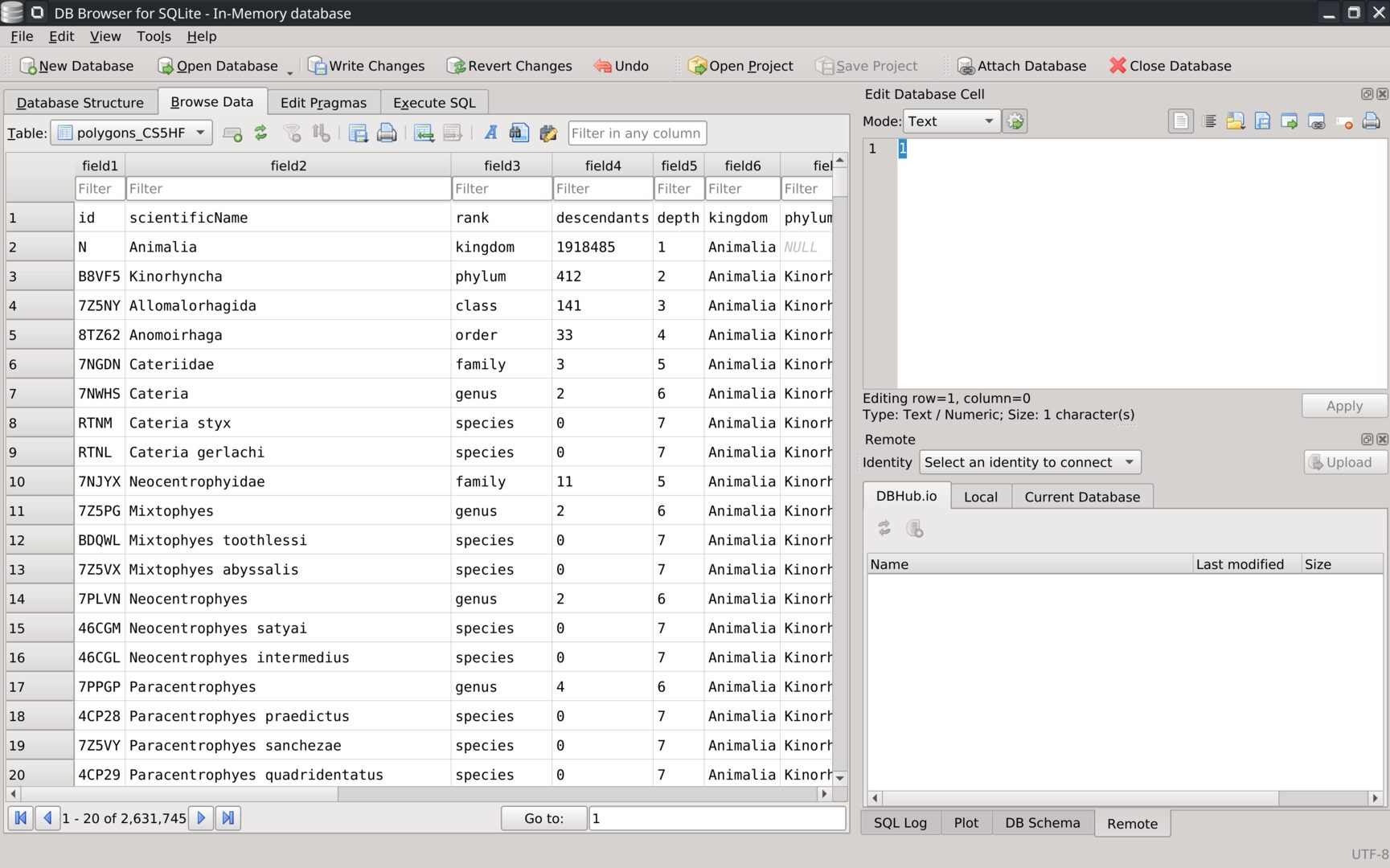This screenshot has width=1390, height=868.
Task: Click Close Database in the toolbar
Action: (1170, 66)
